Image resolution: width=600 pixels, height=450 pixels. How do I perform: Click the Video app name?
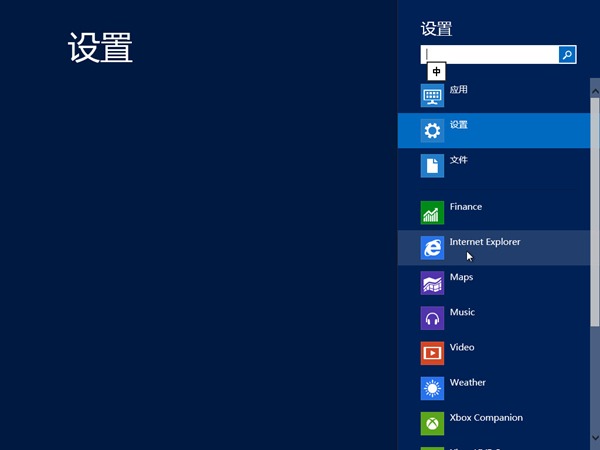pos(462,347)
